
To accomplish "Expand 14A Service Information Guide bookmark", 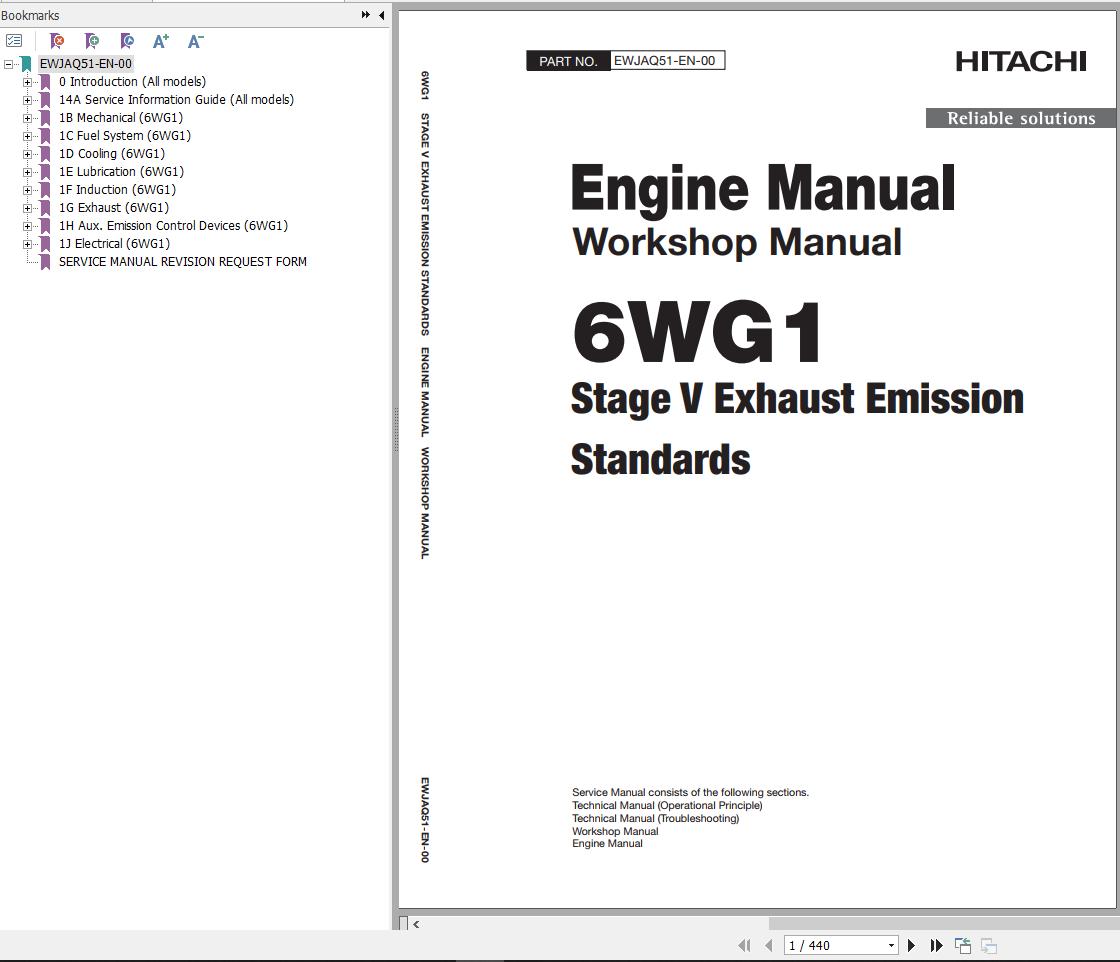I will tap(27, 100).
